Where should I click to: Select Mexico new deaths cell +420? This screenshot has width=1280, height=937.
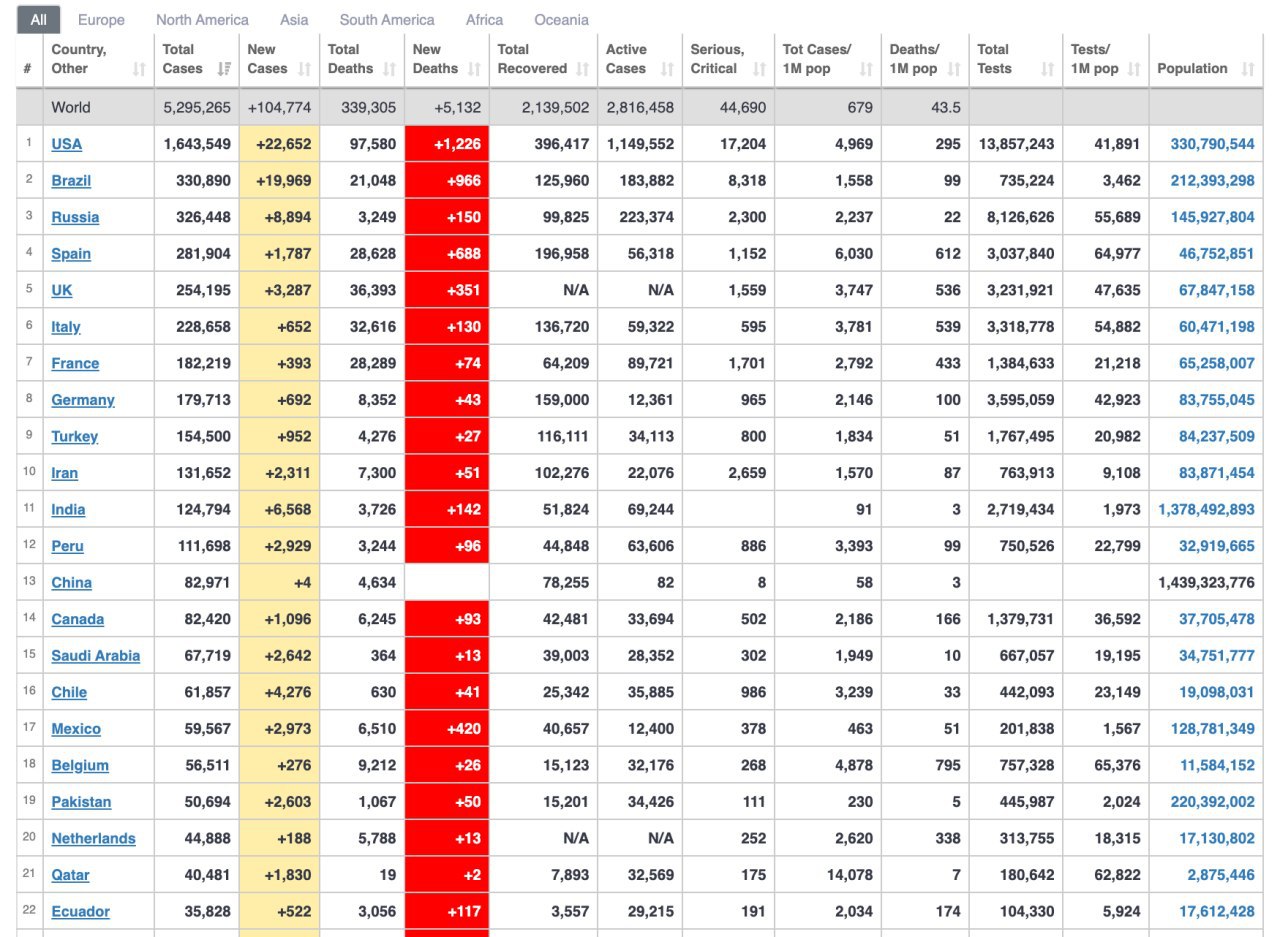tap(447, 729)
